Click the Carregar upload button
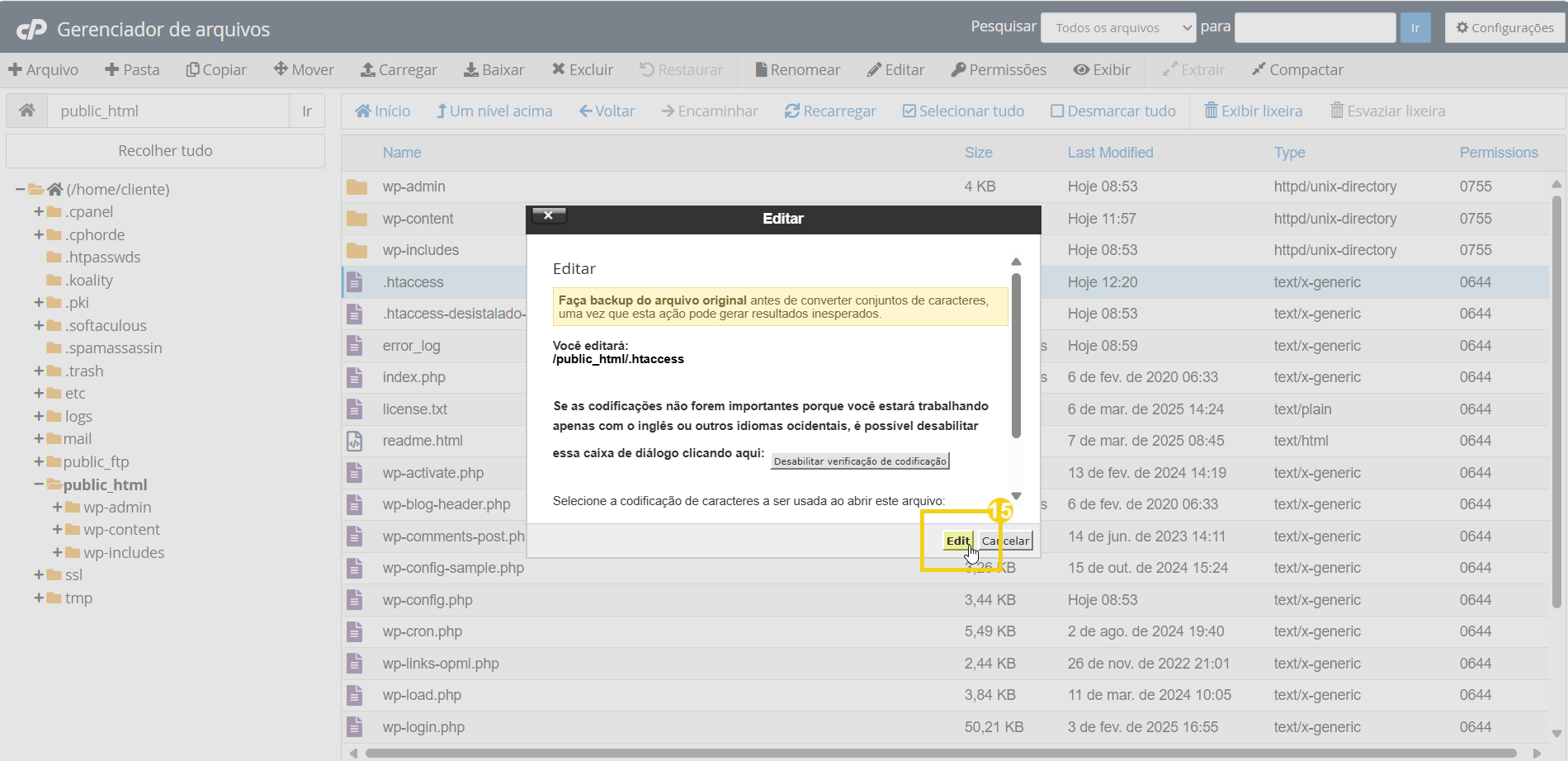The width and height of the screenshot is (1568, 761). 399,70
